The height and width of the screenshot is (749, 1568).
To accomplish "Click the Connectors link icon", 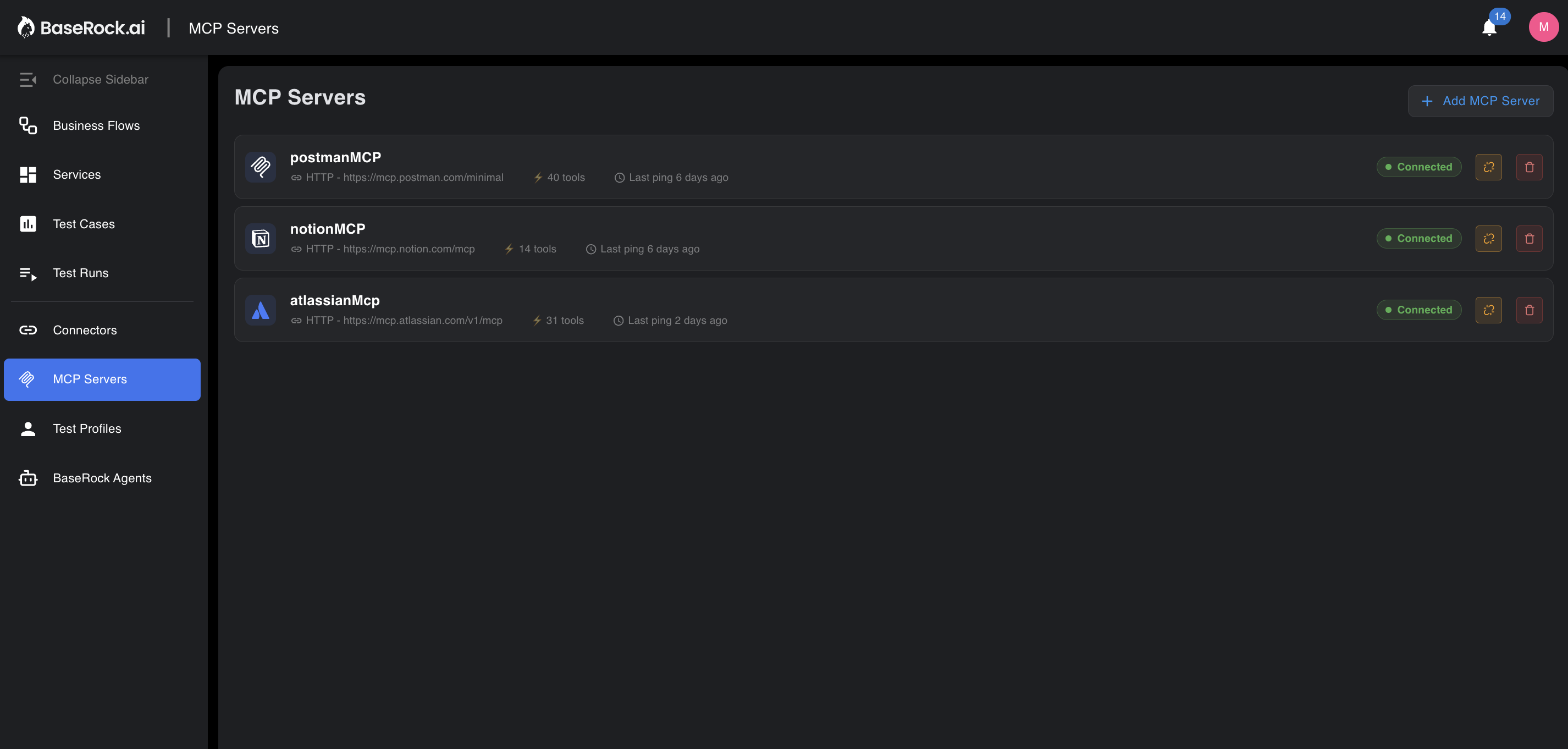I will point(28,330).
